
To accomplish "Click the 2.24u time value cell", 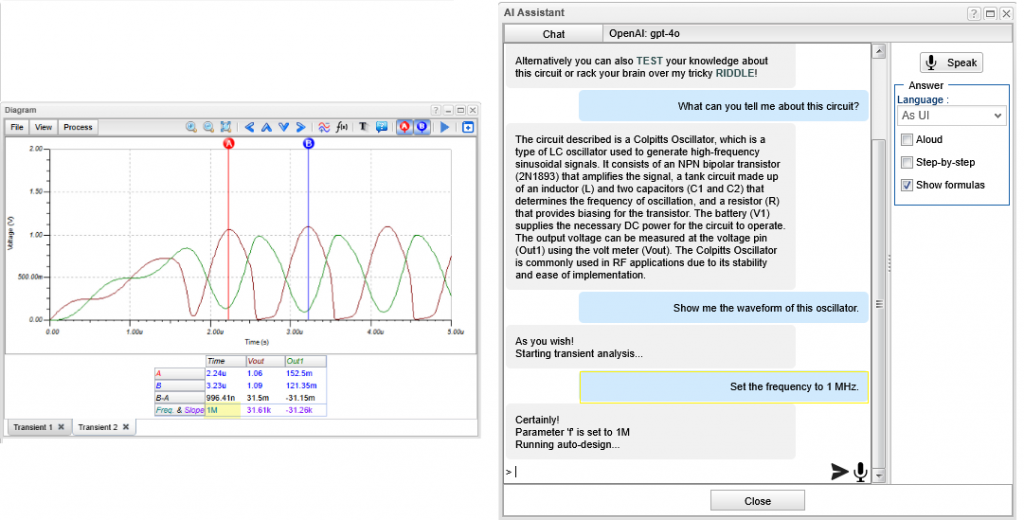I will (x=225, y=373).
